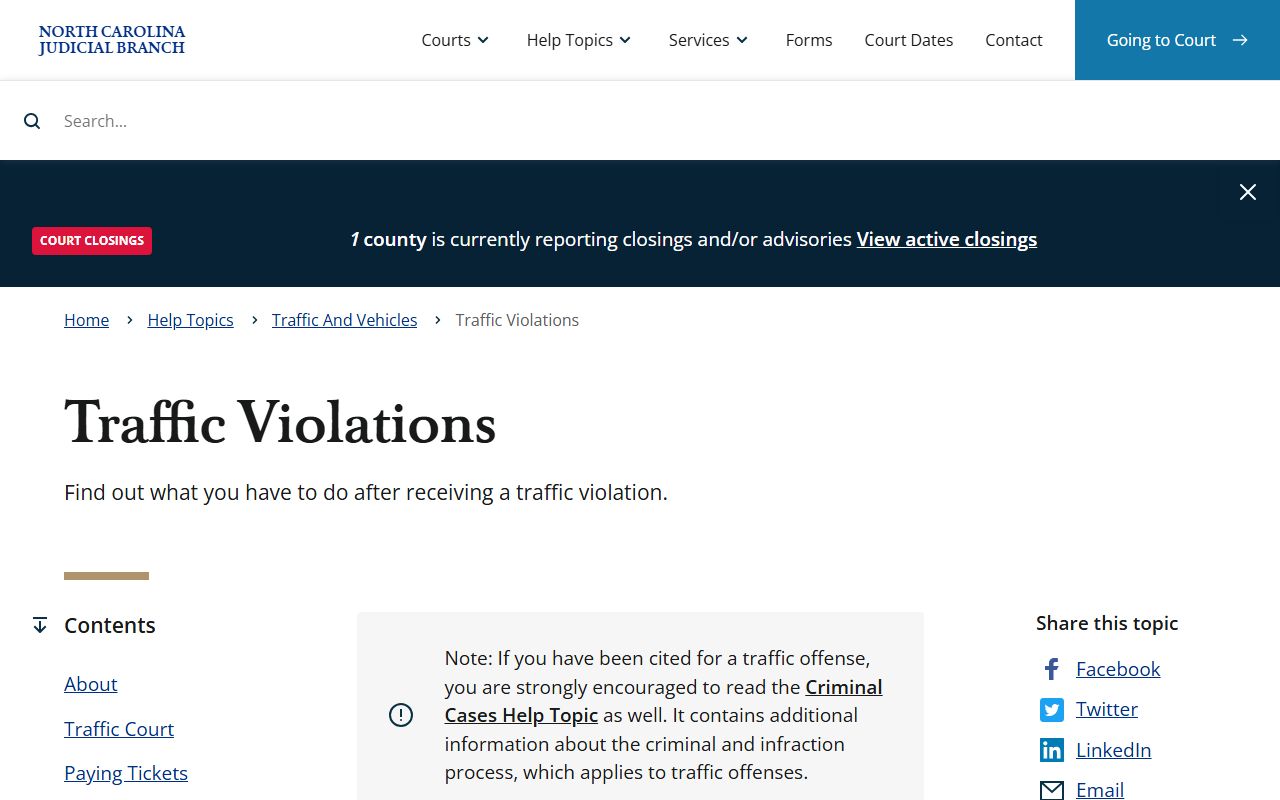1280x800 pixels.
Task: Share via LinkedIn text link
Action: pos(1114,750)
